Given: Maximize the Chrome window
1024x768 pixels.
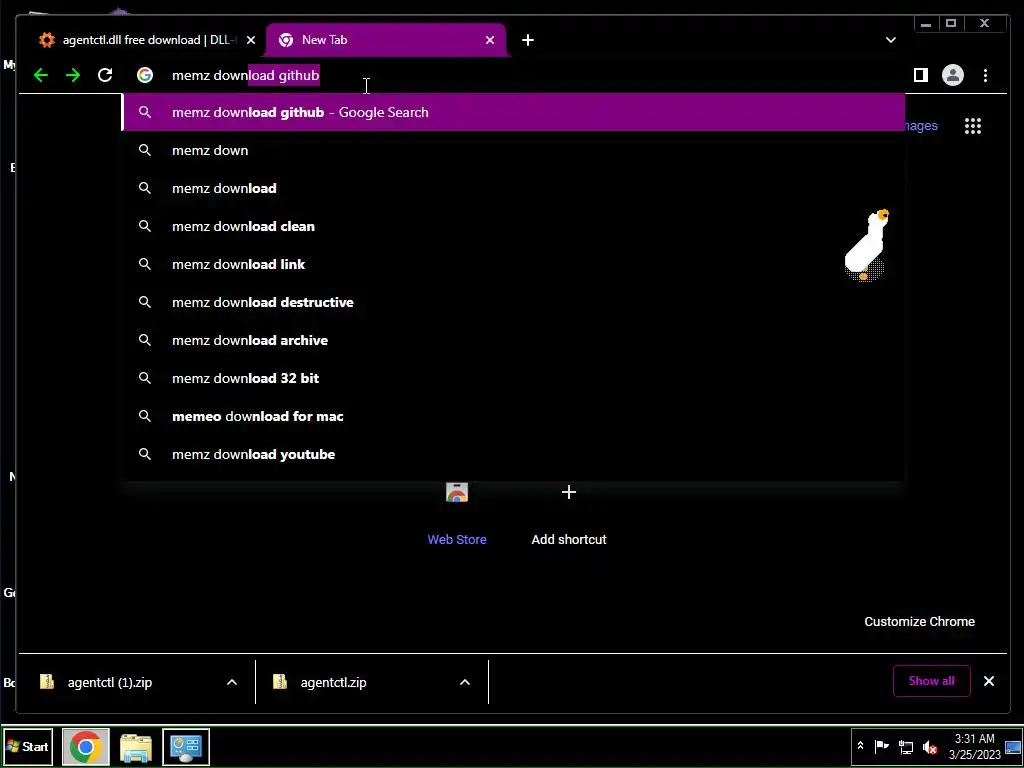Looking at the screenshot, I should click(951, 24).
